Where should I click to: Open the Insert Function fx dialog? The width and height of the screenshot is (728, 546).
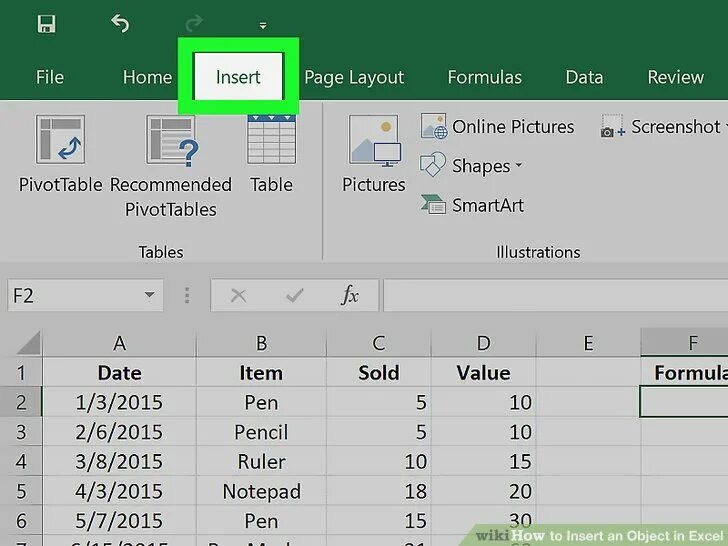click(x=350, y=295)
